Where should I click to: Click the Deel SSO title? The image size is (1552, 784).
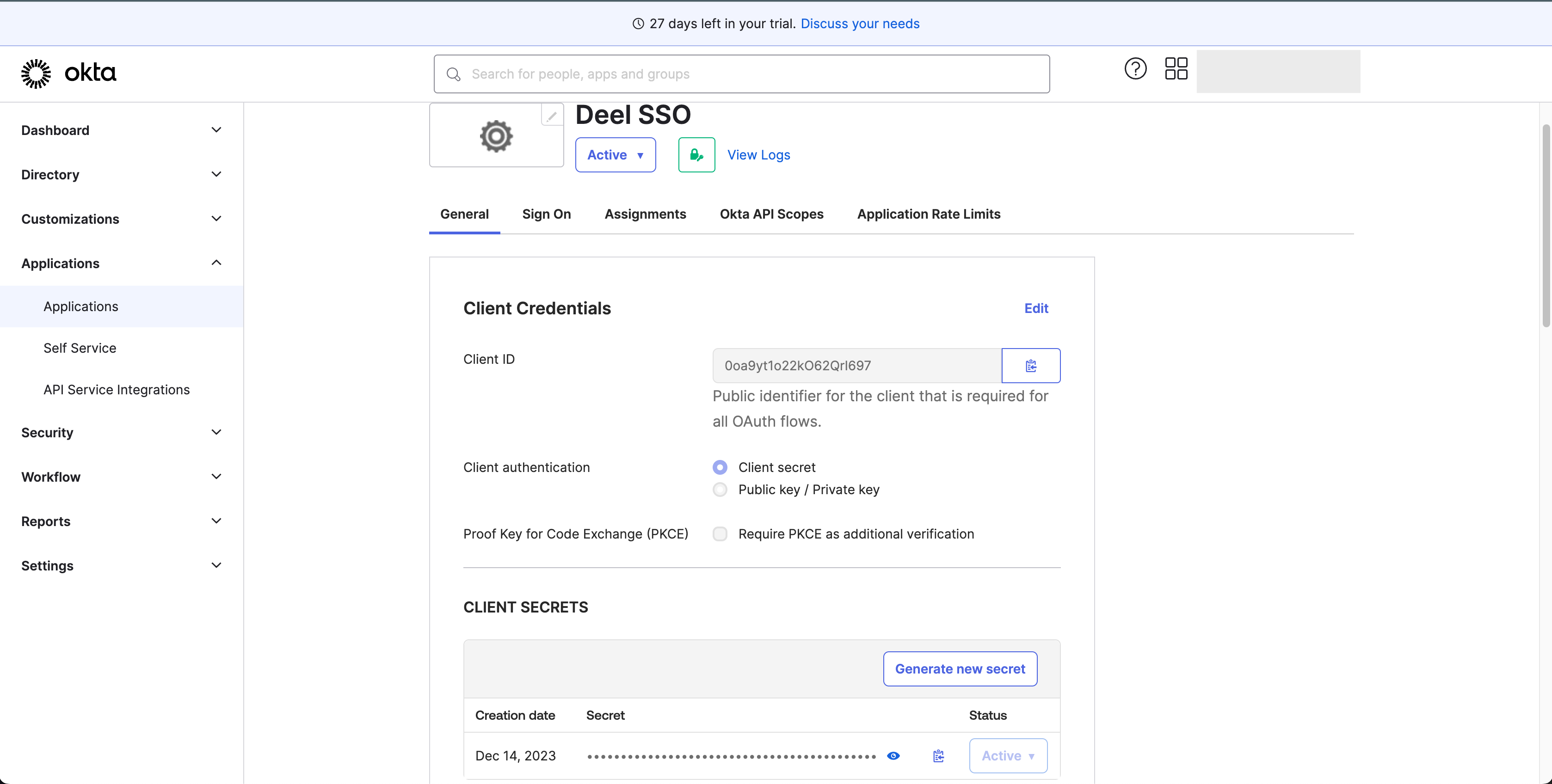[x=633, y=115]
